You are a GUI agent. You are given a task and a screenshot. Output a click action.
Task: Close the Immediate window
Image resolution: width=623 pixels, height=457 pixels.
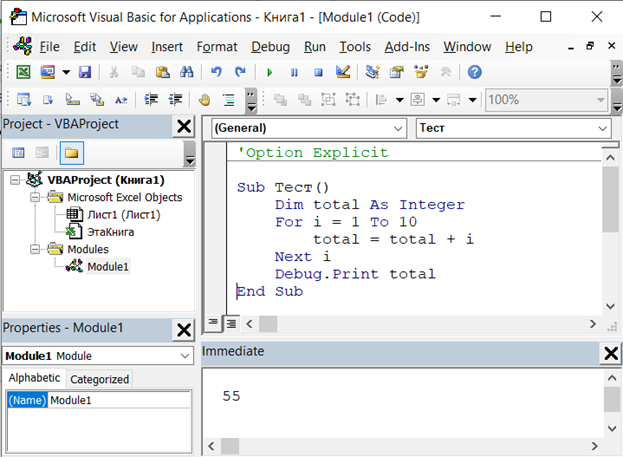[x=611, y=353]
